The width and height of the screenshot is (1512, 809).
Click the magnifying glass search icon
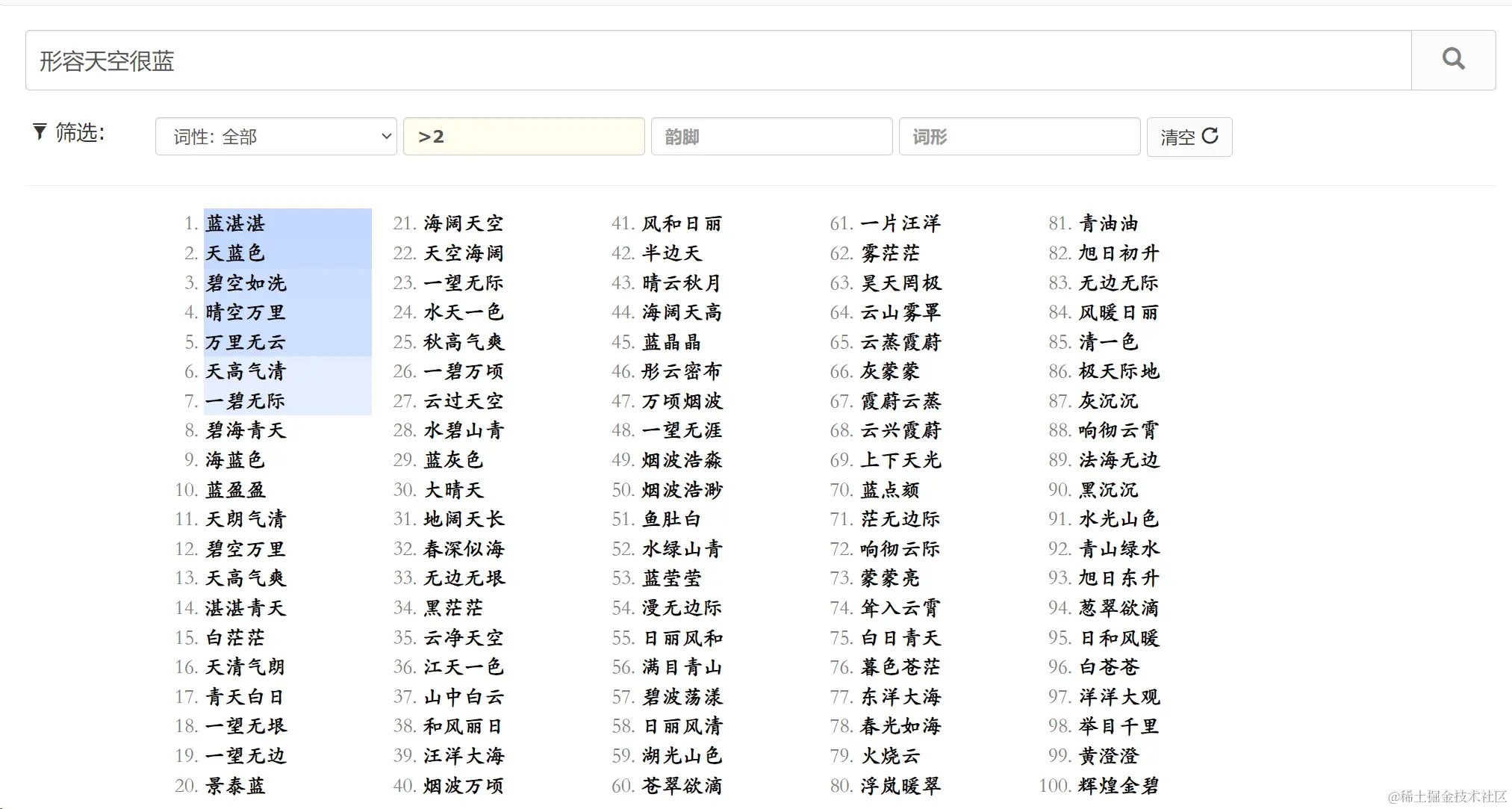(1452, 58)
